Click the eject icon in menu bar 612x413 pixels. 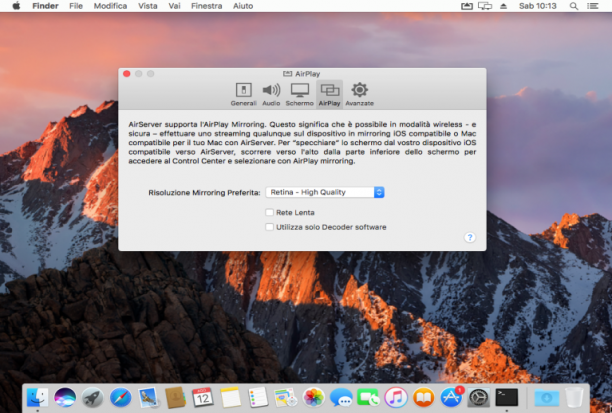tap(503, 6)
